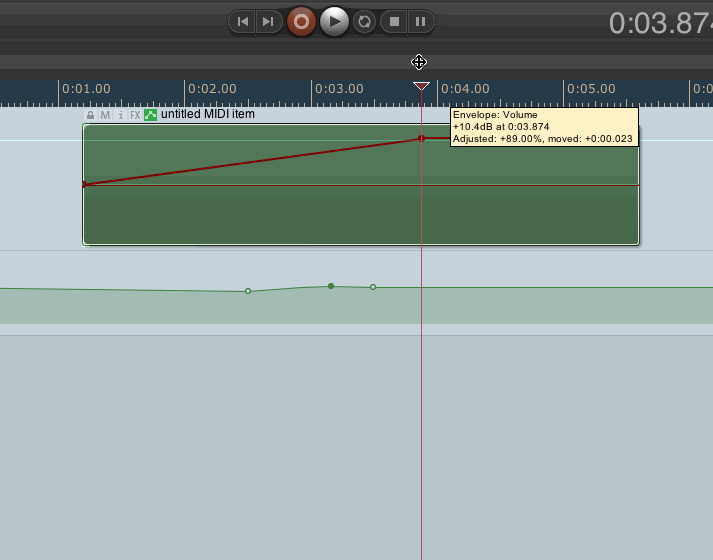
Task: Mute the untitled MIDI item
Action: (x=105, y=115)
